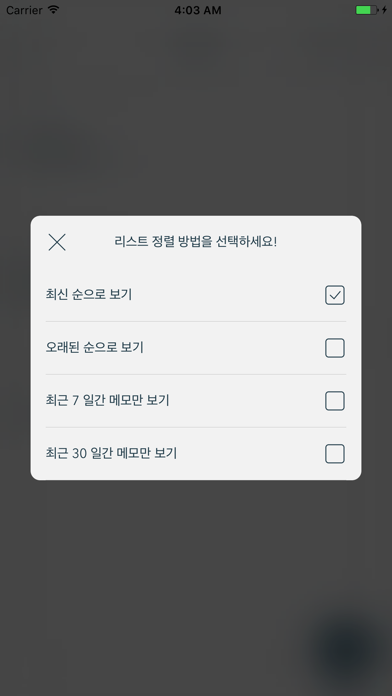
Task: Tap the 리스트 정렬 방법을 선택하세요! title
Action: pos(196,242)
